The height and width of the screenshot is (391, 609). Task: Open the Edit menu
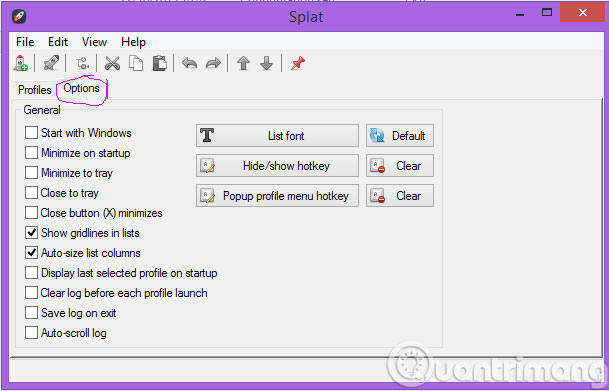(x=58, y=42)
